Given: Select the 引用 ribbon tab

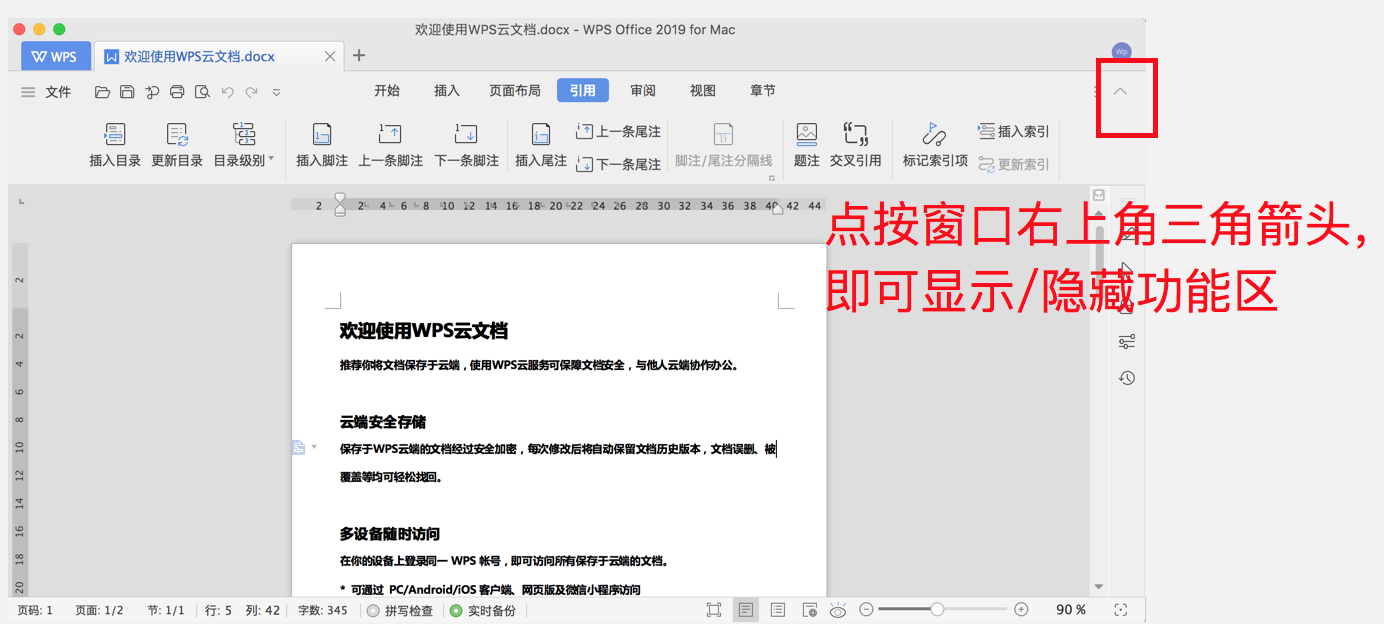Looking at the screenshot, I should pos(583,91).
